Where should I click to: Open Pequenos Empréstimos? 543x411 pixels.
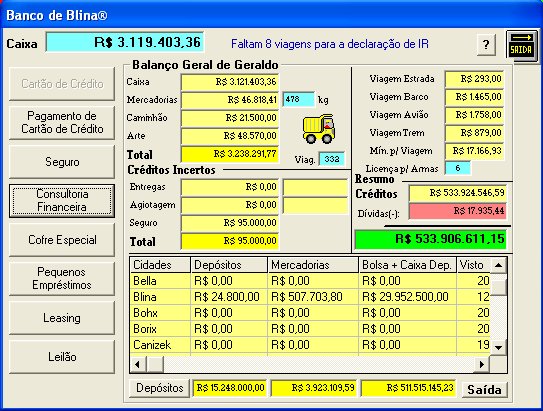62,278
